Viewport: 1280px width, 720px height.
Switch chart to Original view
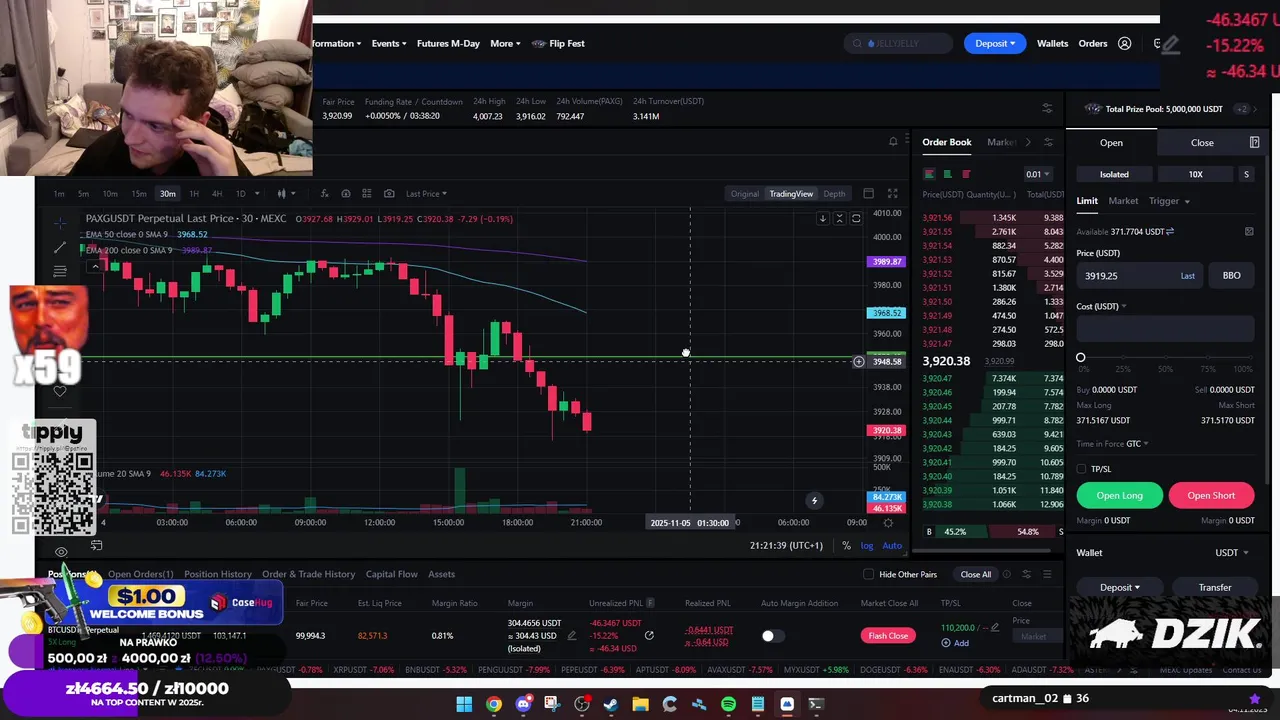tap(744, 194)
